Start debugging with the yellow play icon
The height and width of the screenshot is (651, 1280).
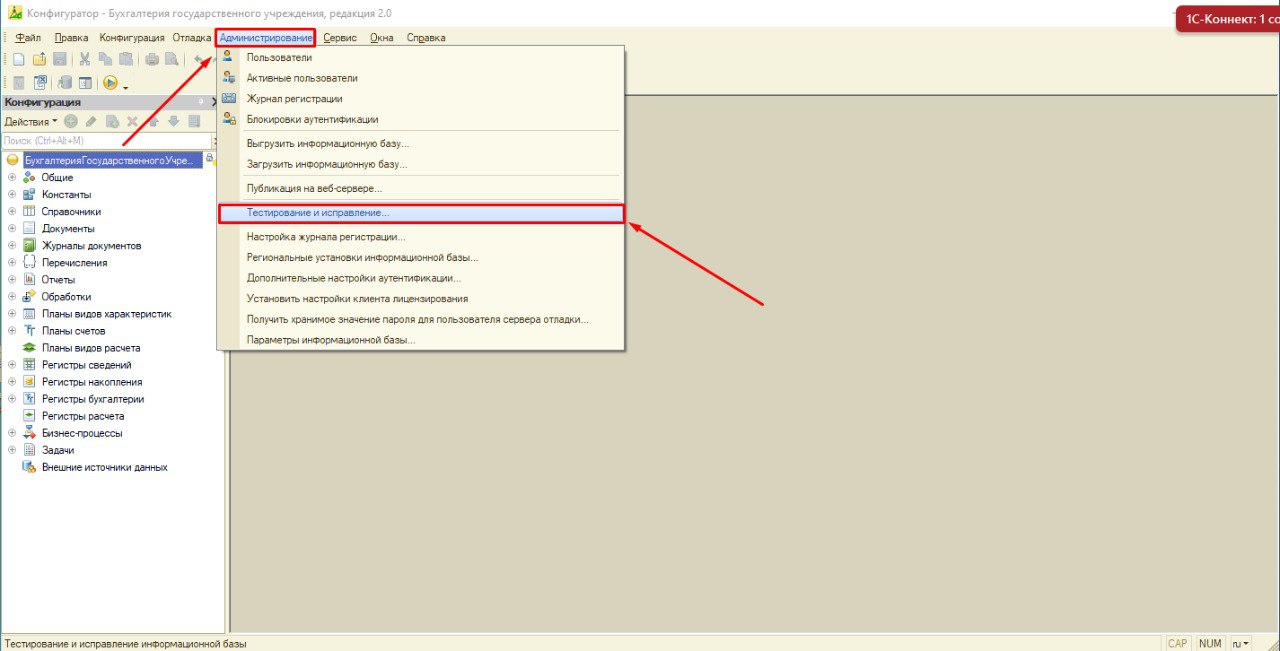(x=110, y=83)
